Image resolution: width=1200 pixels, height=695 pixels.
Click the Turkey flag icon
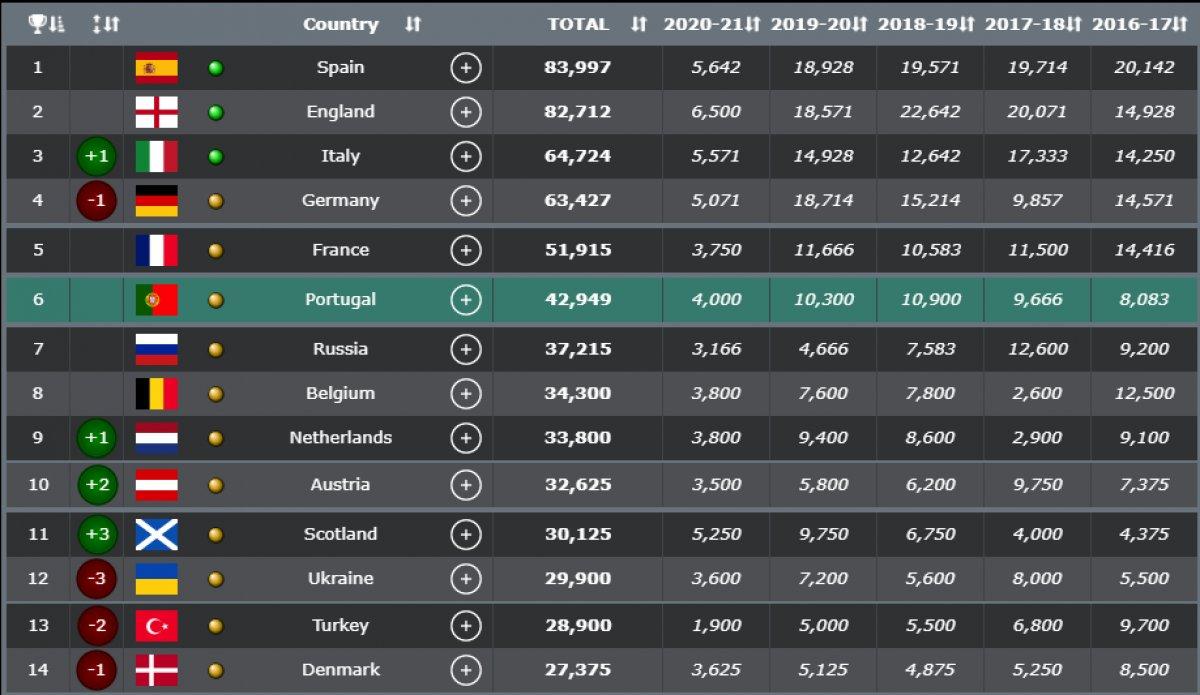(x=156, y=626)
